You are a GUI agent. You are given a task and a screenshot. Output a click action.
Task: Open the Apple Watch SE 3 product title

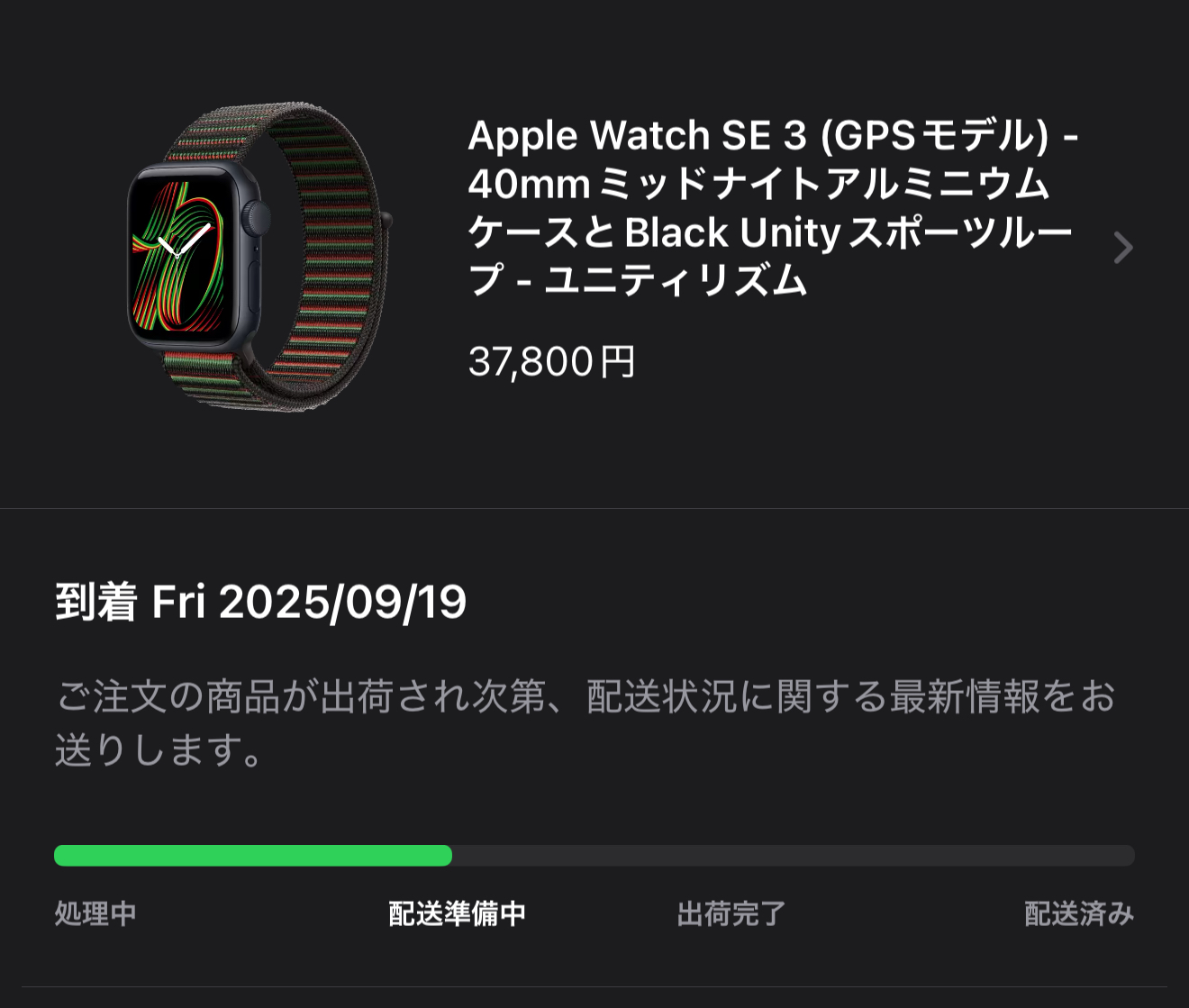[773, 208]
